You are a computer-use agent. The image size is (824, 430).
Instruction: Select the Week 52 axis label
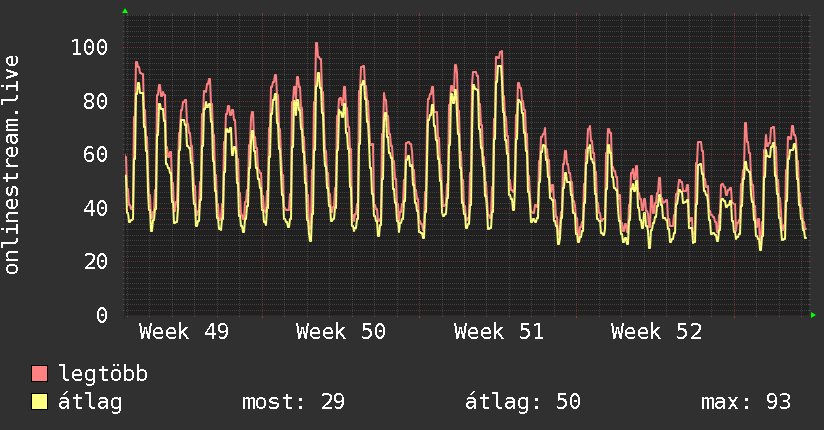(x=655, y=332)
